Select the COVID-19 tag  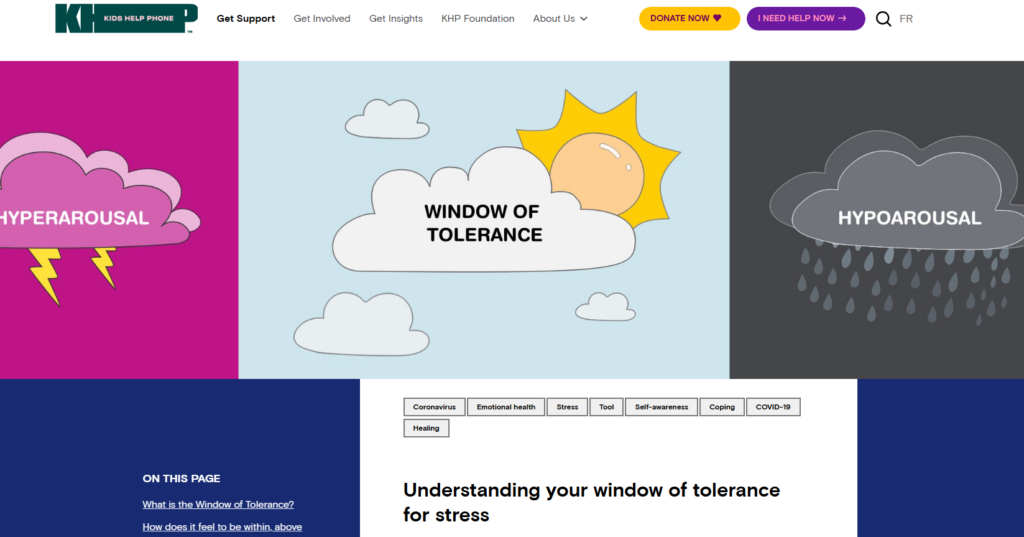click(x=773, y=407)
